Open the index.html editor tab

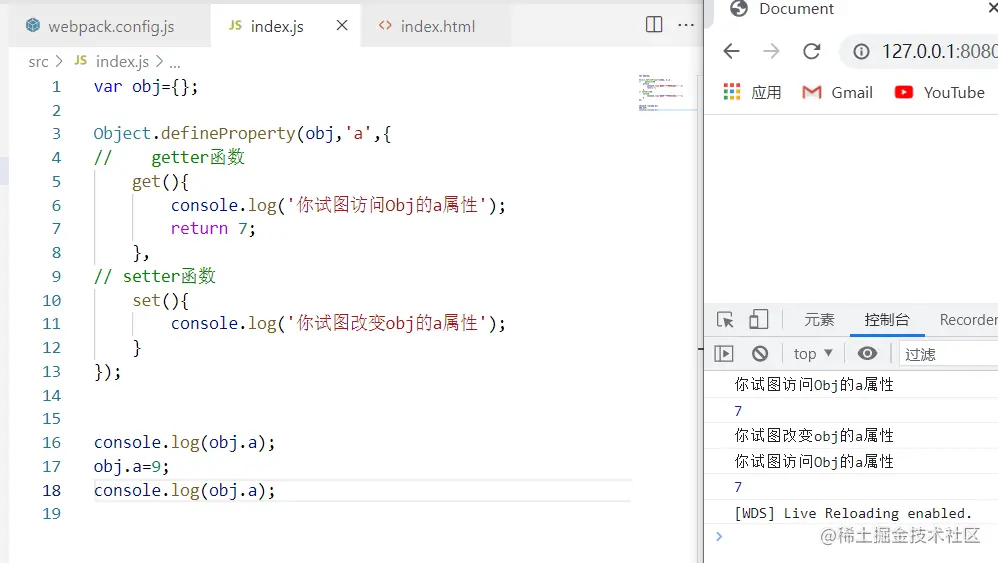pos(437,26)
